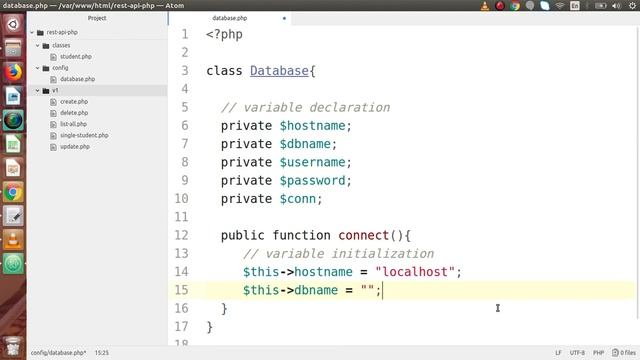Click the grey chat bubble tray icon
Image resolution: width=640 pixels, height=360 pixels.
click(x=530, y=6)
